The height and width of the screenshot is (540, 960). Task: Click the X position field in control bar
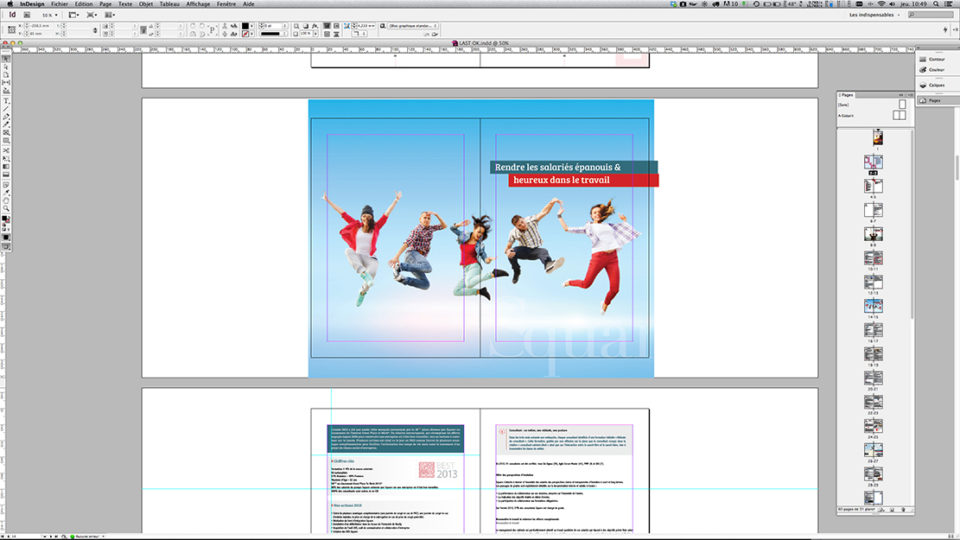pos(40,26)
